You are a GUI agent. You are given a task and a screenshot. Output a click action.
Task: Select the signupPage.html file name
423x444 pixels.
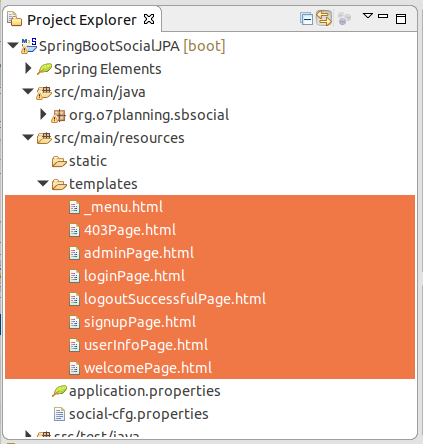pyautogui.click(x=140, y=322)
